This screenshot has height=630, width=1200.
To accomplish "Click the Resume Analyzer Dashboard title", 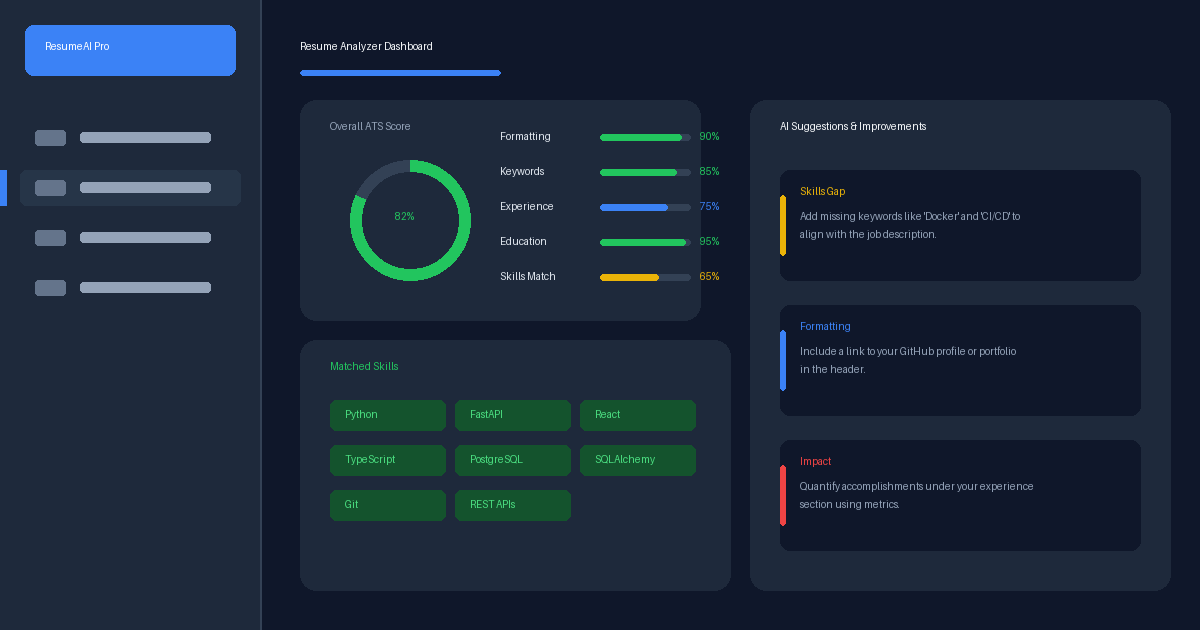I will click(x=366, y=47).
